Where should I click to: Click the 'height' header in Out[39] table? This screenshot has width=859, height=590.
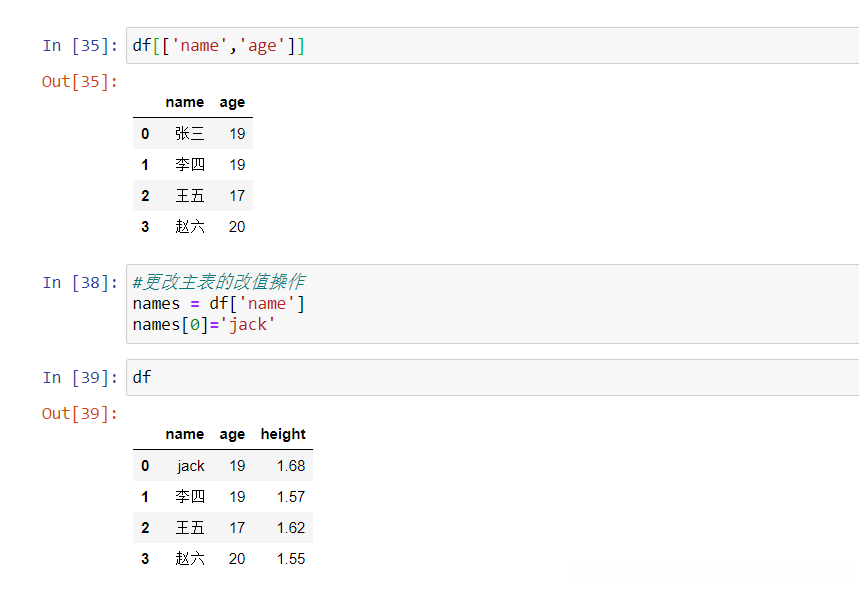(x=283, y=434)
